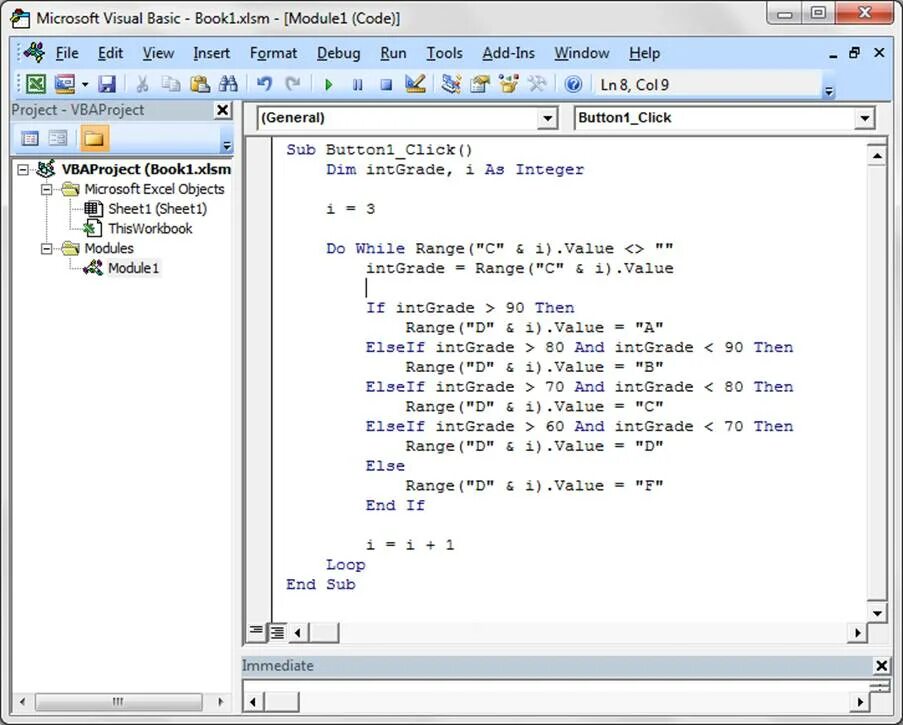Switch to Full Module View button
The image size is (903, 725).
tap(277, 632)
